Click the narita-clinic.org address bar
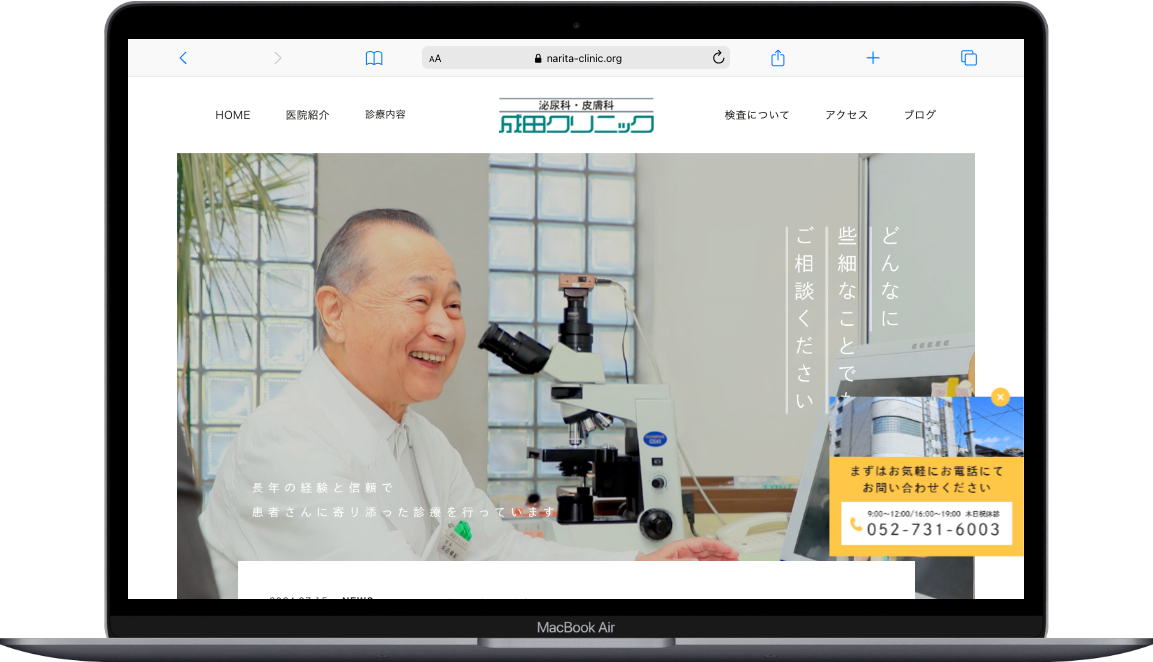1153x662 pixels. coord(576,58)
